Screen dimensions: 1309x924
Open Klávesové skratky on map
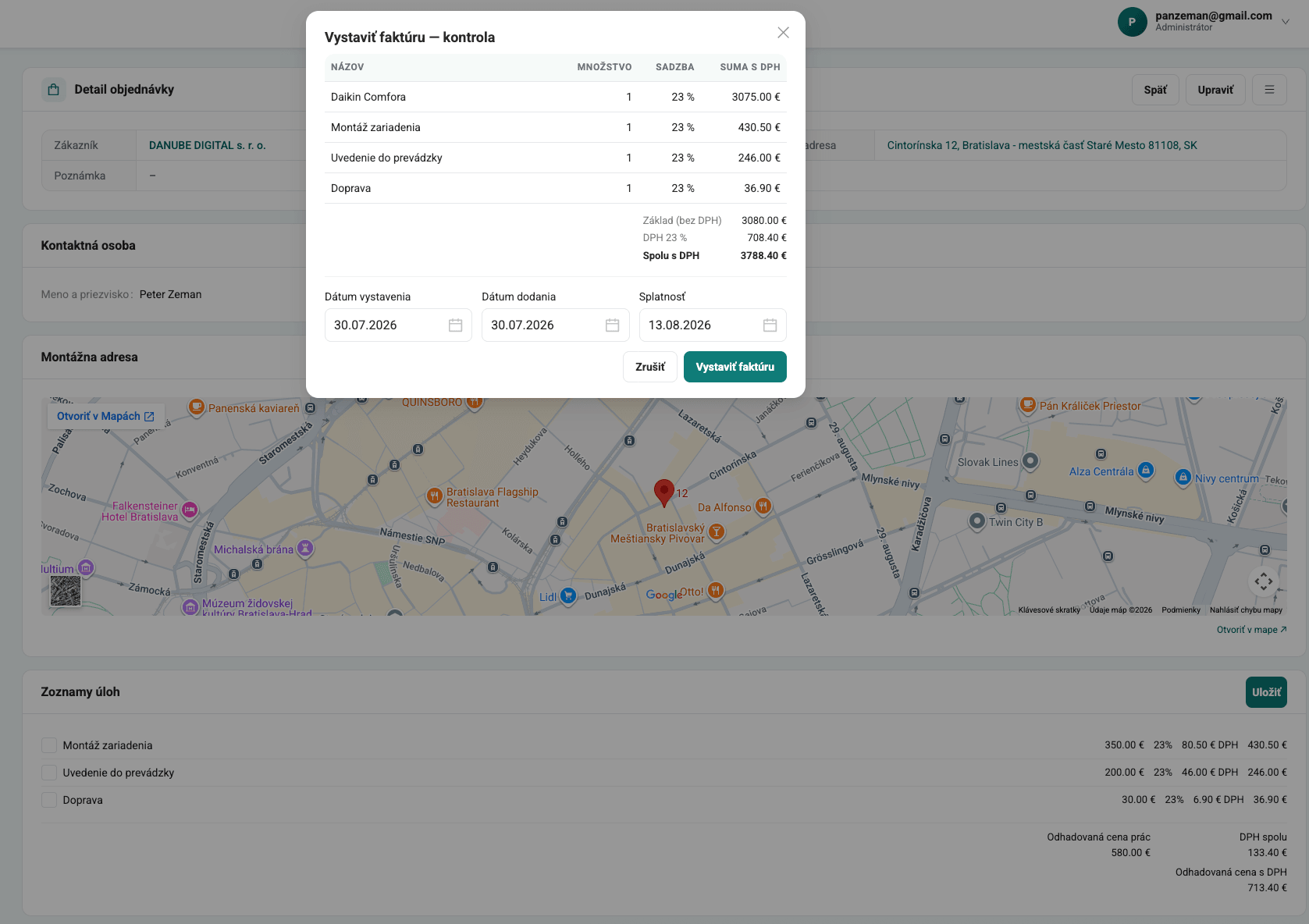click(1049, 610)
